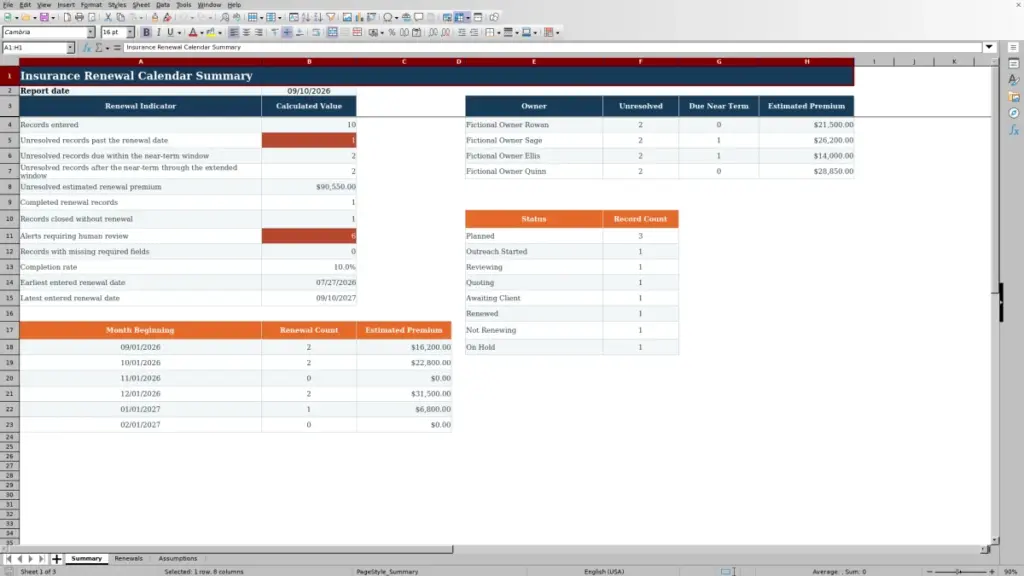Switch to the Renewals sheet tab

128,559
